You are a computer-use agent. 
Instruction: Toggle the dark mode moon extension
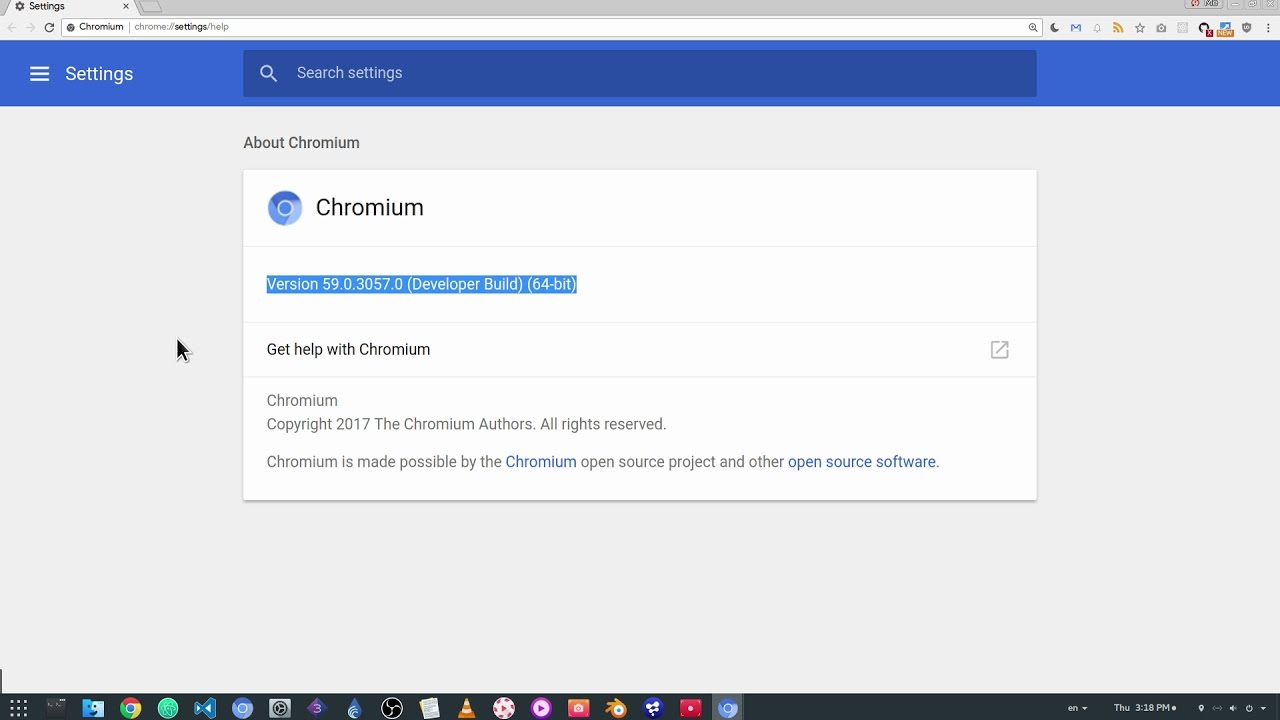(x=1055, y=28)
